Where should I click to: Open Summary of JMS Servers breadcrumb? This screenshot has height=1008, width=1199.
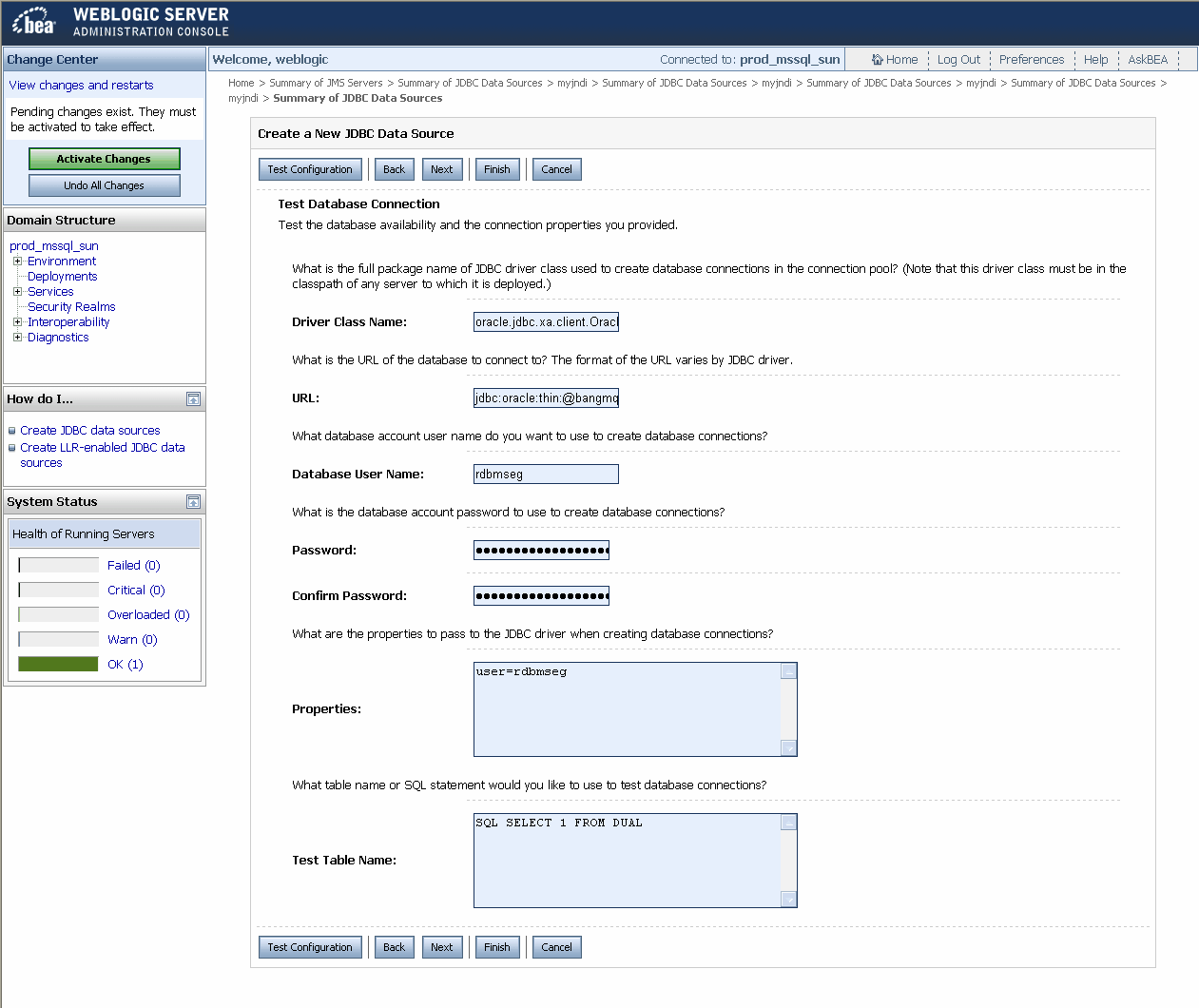pos(326,83)
